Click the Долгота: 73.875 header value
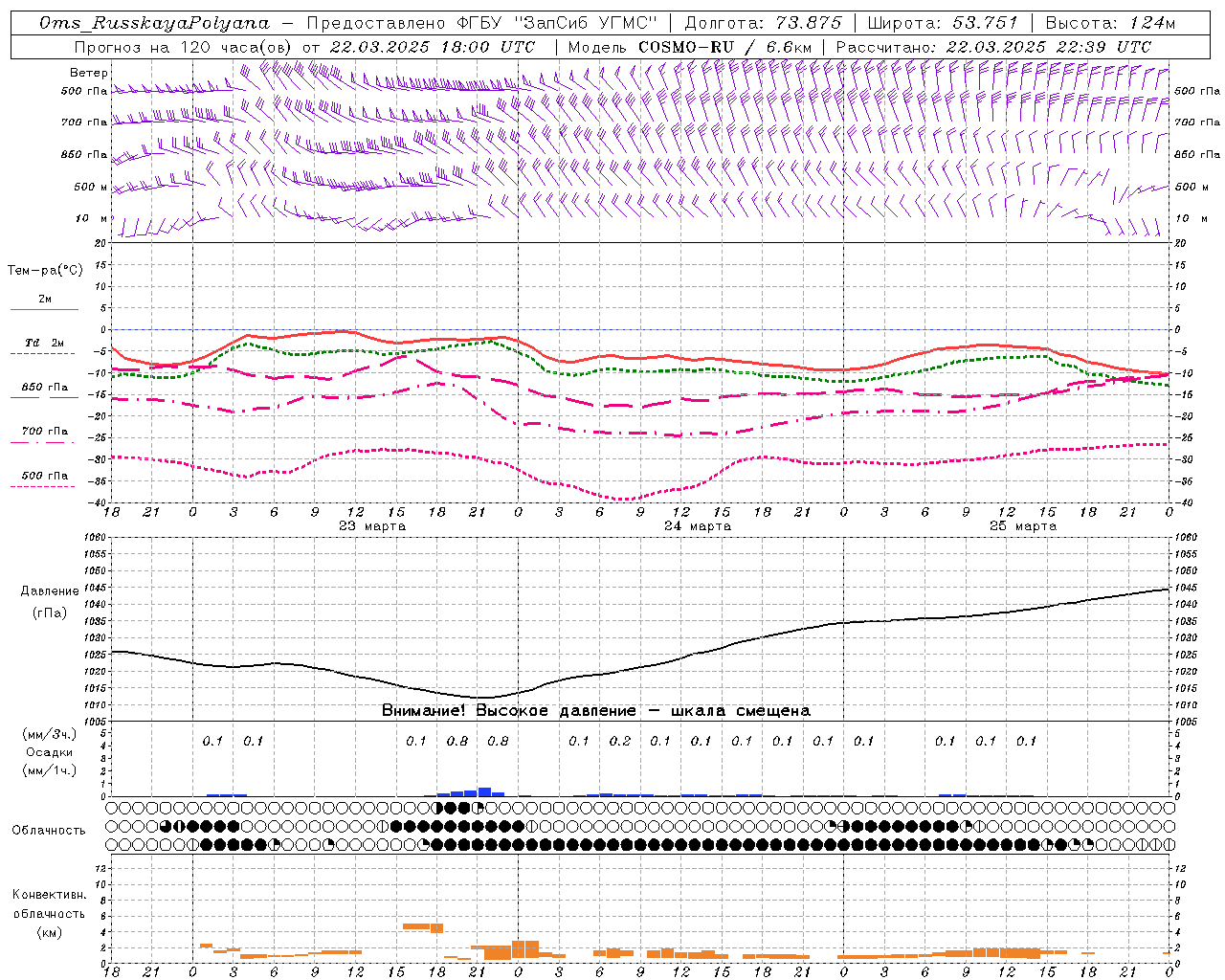1225x980 pixels. click(763, 23)
